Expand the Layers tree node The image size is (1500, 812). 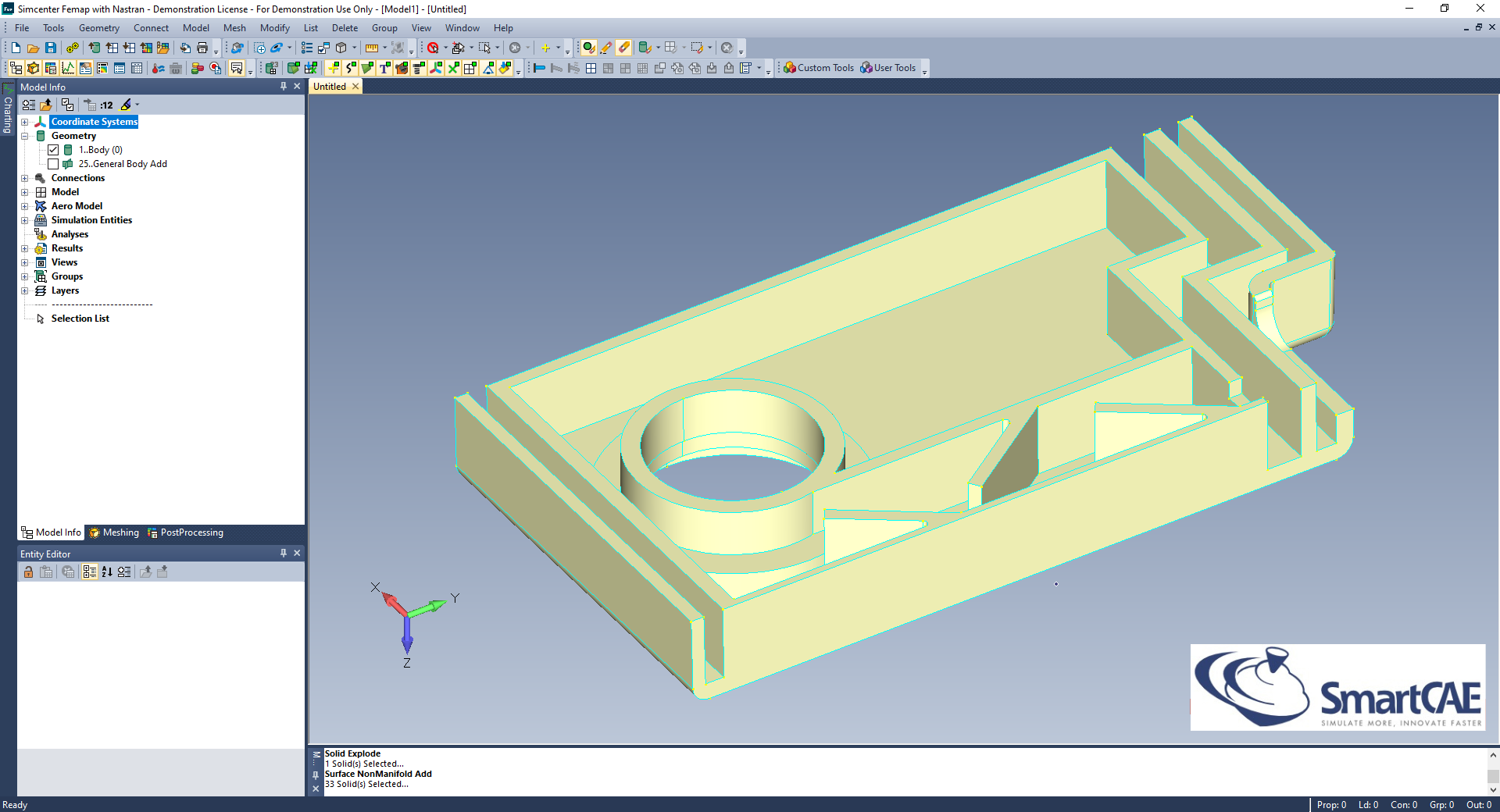click(x=25, y=290)
